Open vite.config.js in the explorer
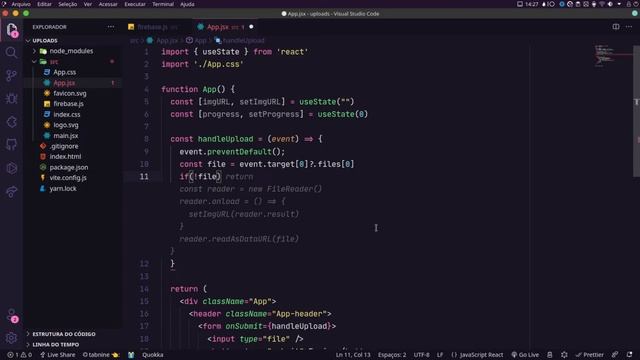The width and height of the screenshot is (640, 360). pos(68,178)
